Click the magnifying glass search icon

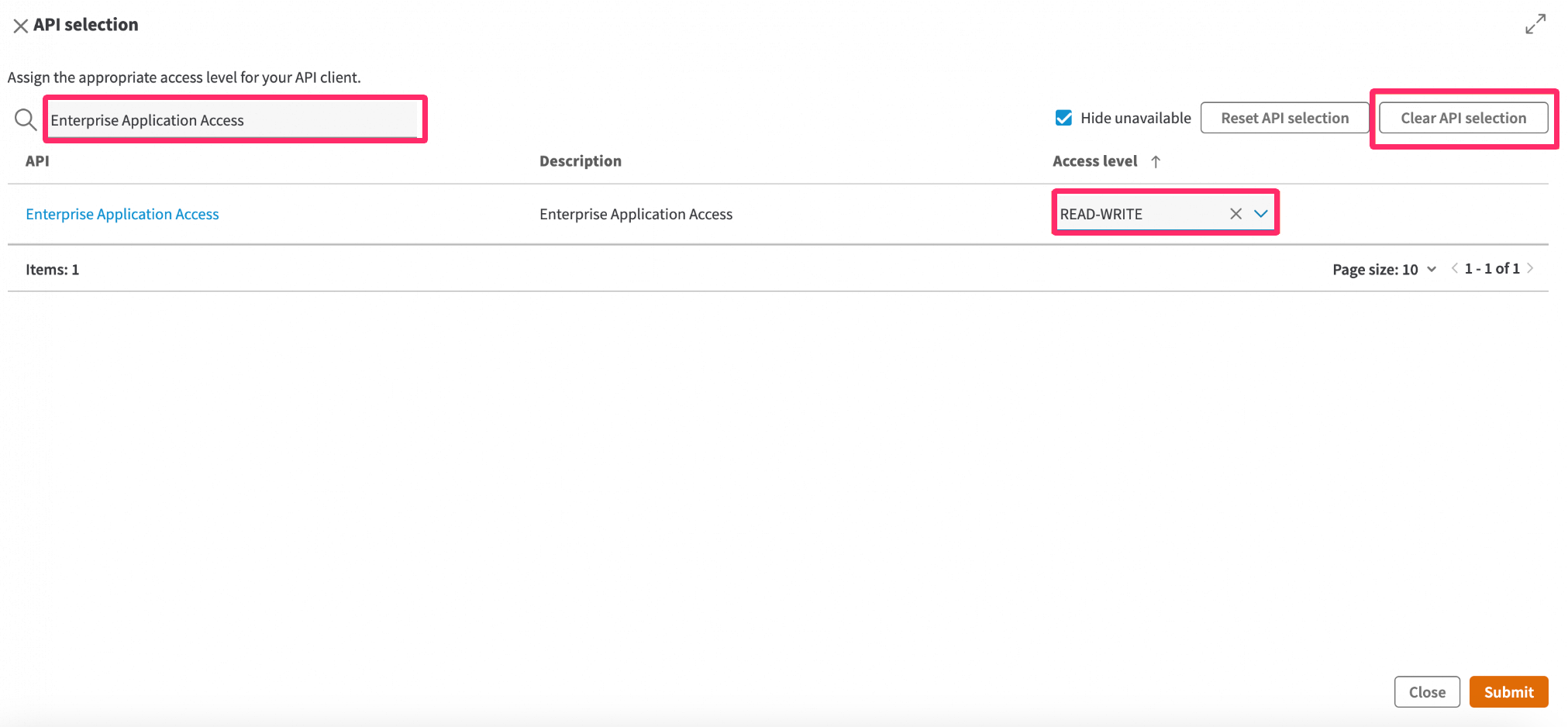(x=26, y=119)
